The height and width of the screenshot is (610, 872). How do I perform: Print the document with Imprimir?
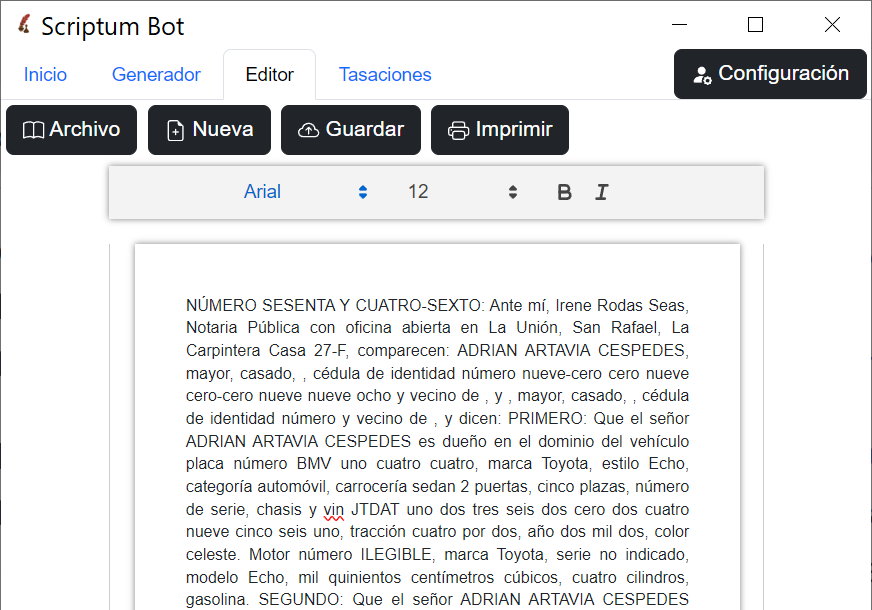point(500,130)
